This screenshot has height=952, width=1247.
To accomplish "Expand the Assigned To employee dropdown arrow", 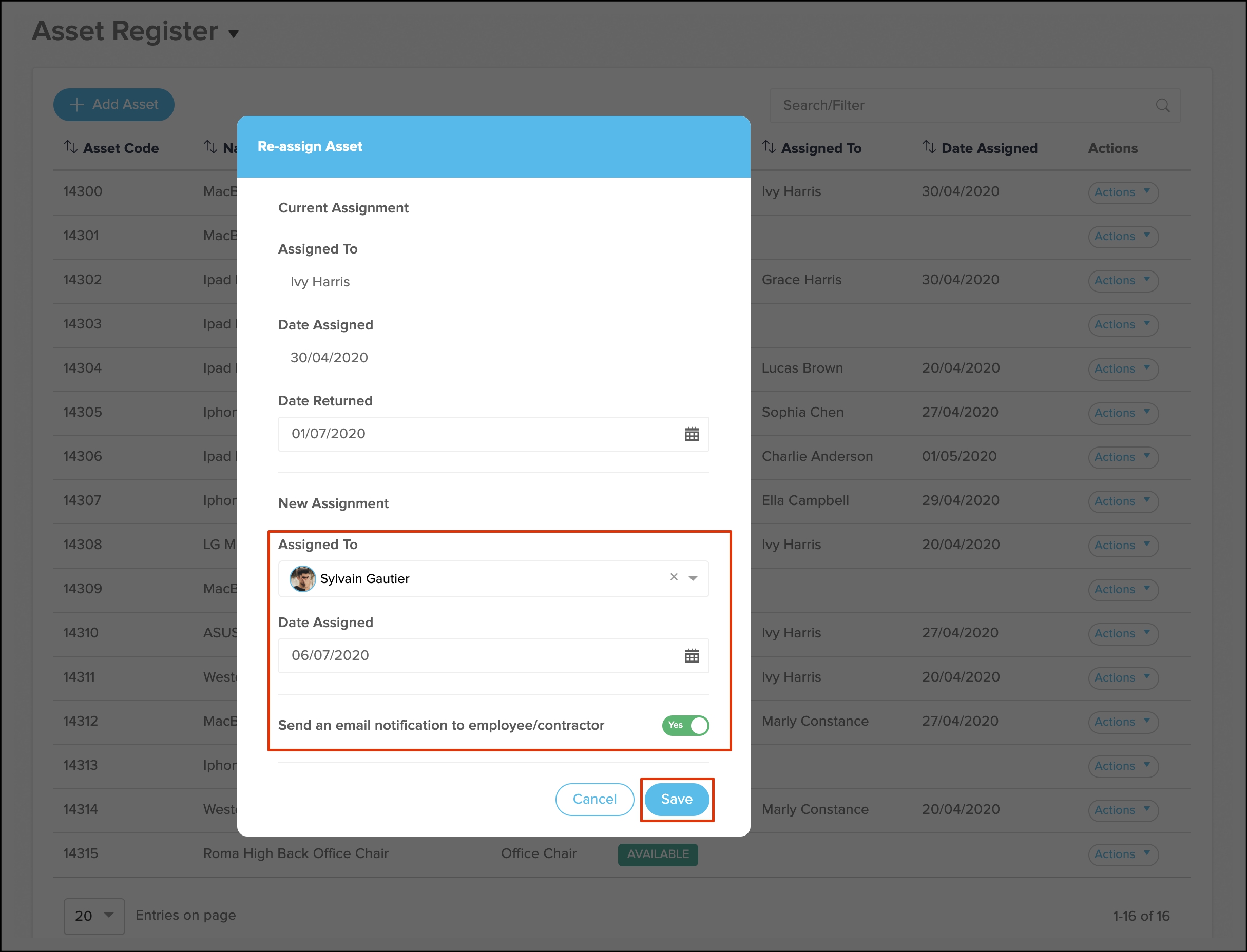I will (693, 578).
